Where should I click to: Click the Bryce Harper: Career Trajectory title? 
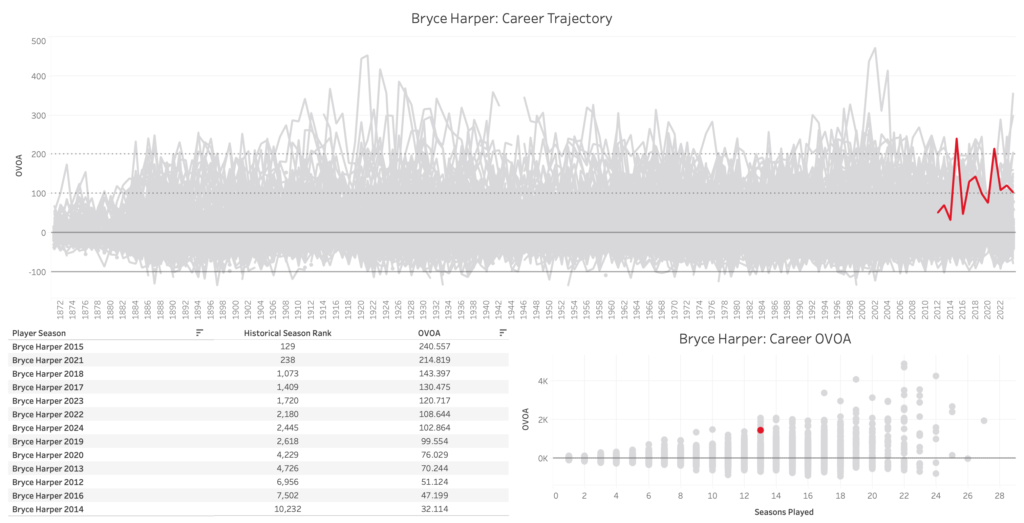(511, 18)
